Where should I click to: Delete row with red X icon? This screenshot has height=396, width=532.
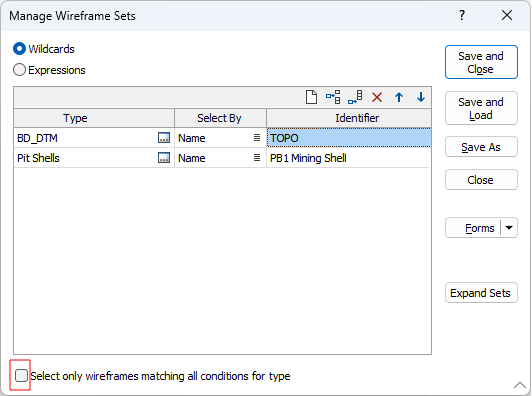pos(377,97)
